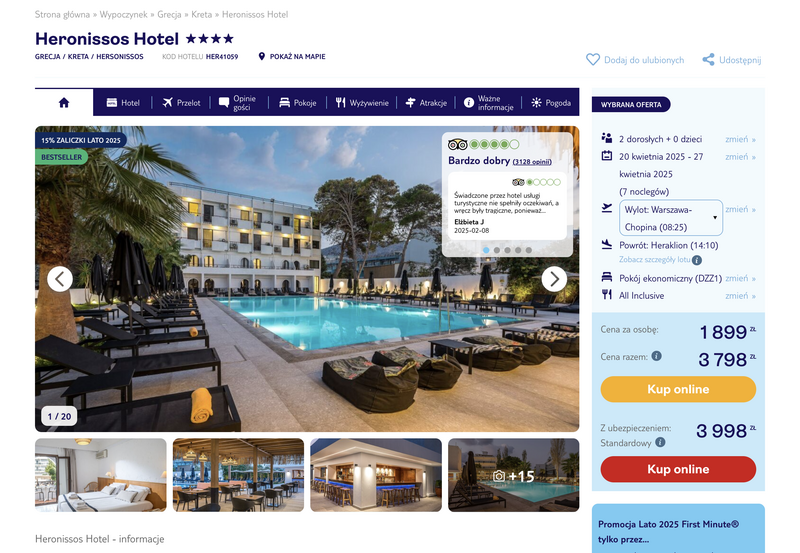Open the +15 photos thumbnail
Image resolution: width=800 pixels, height=553 pixels.
pyautogui.click(x=514, y=475)
